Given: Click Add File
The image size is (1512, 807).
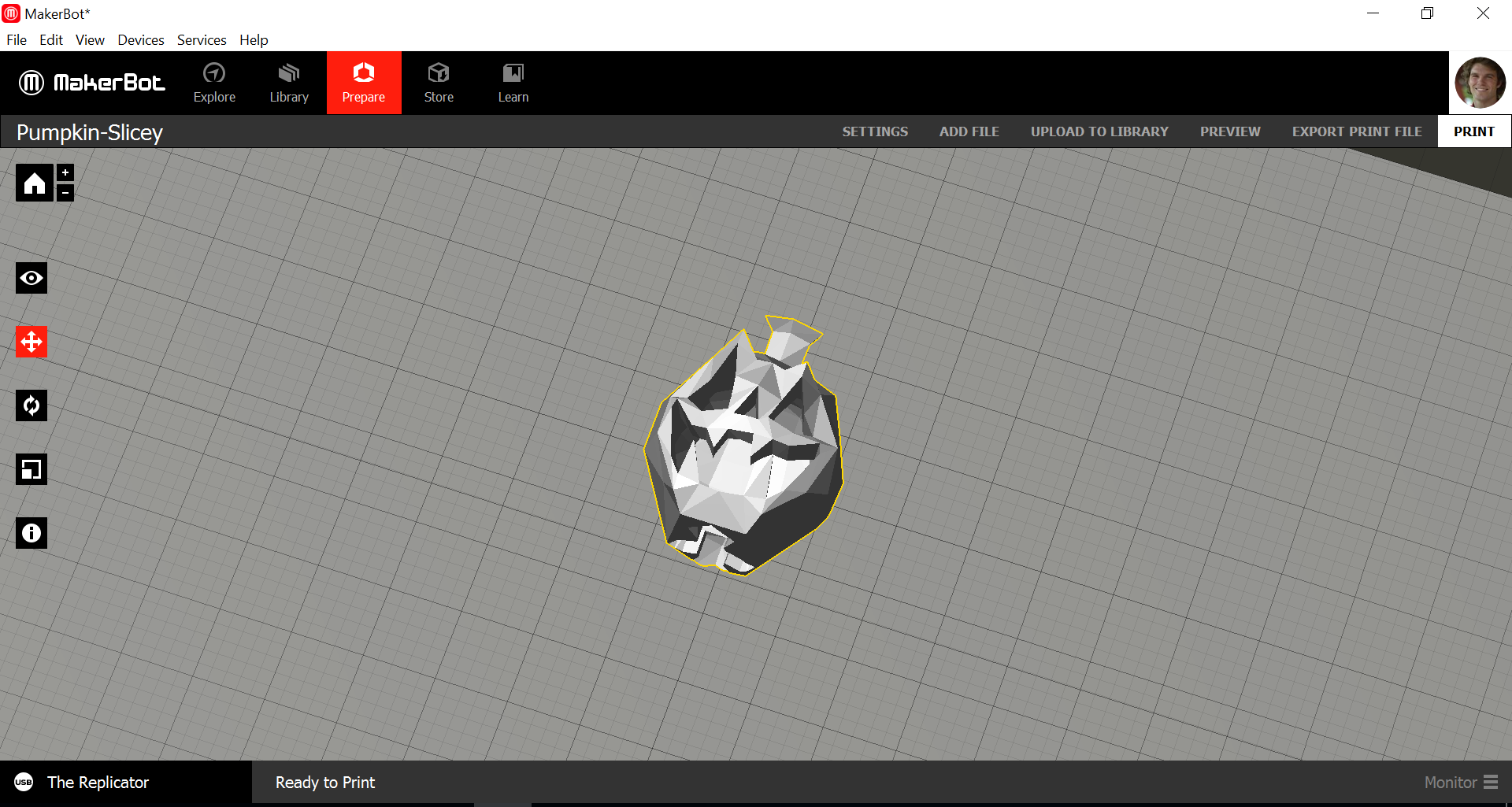Looking at the screenshot, I should (x=969, y=131).
